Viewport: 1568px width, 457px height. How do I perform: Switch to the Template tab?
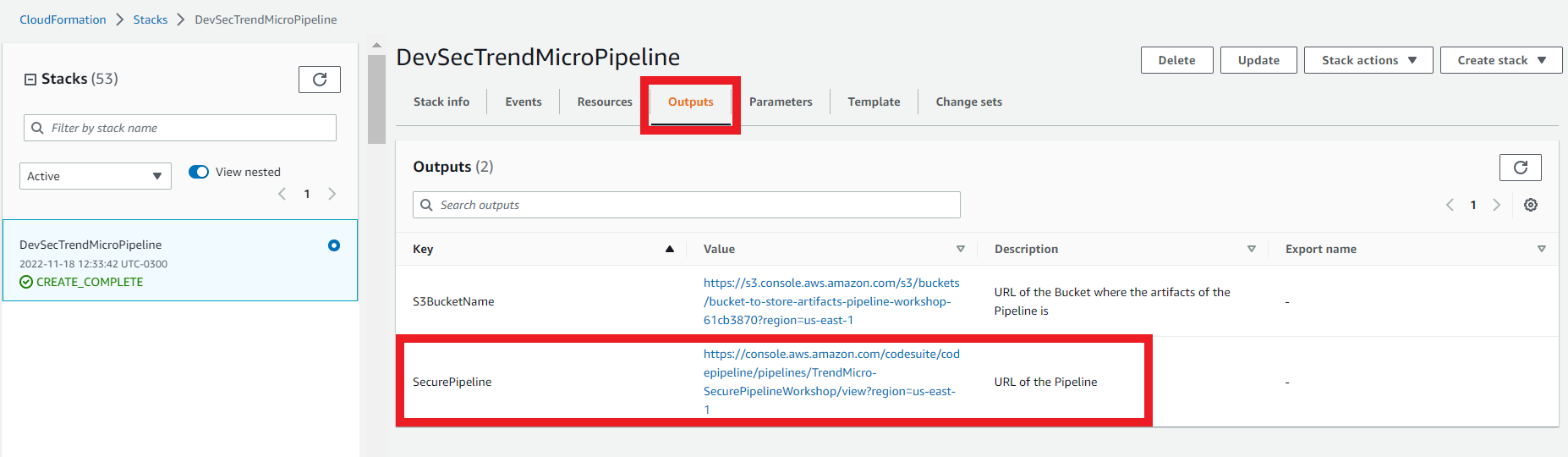[874, 102]
